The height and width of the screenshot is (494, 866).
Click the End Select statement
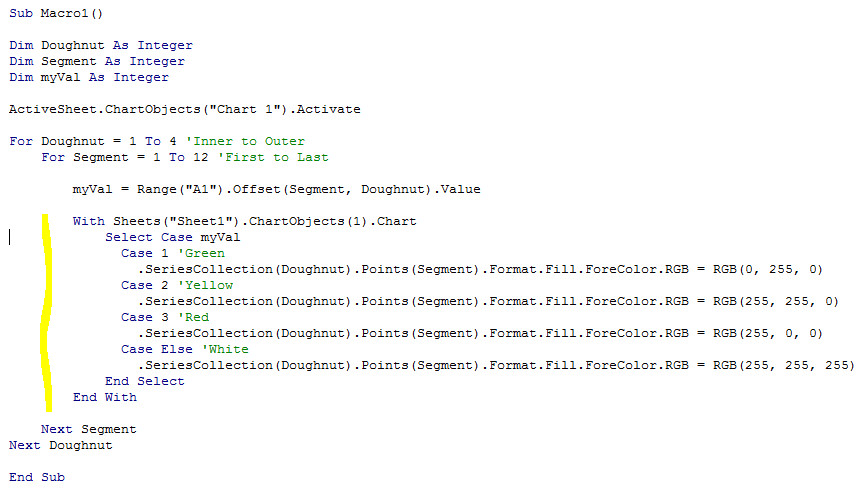point(145,381)
